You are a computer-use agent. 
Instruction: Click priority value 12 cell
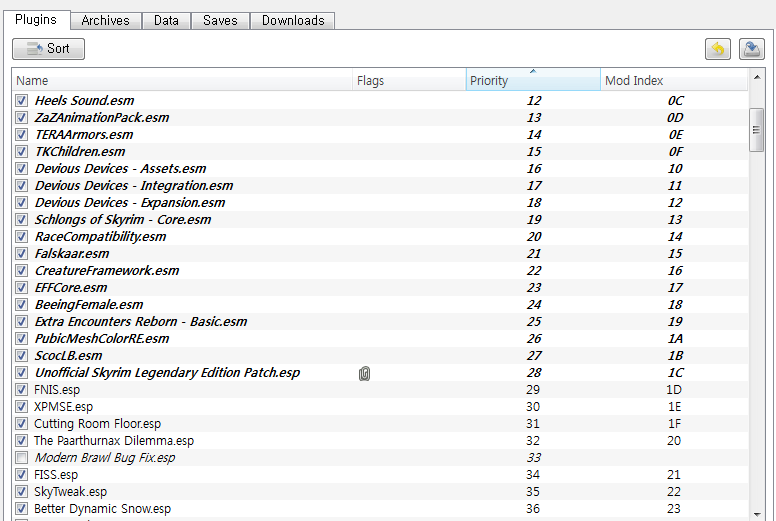pyautogui.click(x=534, y=101)
